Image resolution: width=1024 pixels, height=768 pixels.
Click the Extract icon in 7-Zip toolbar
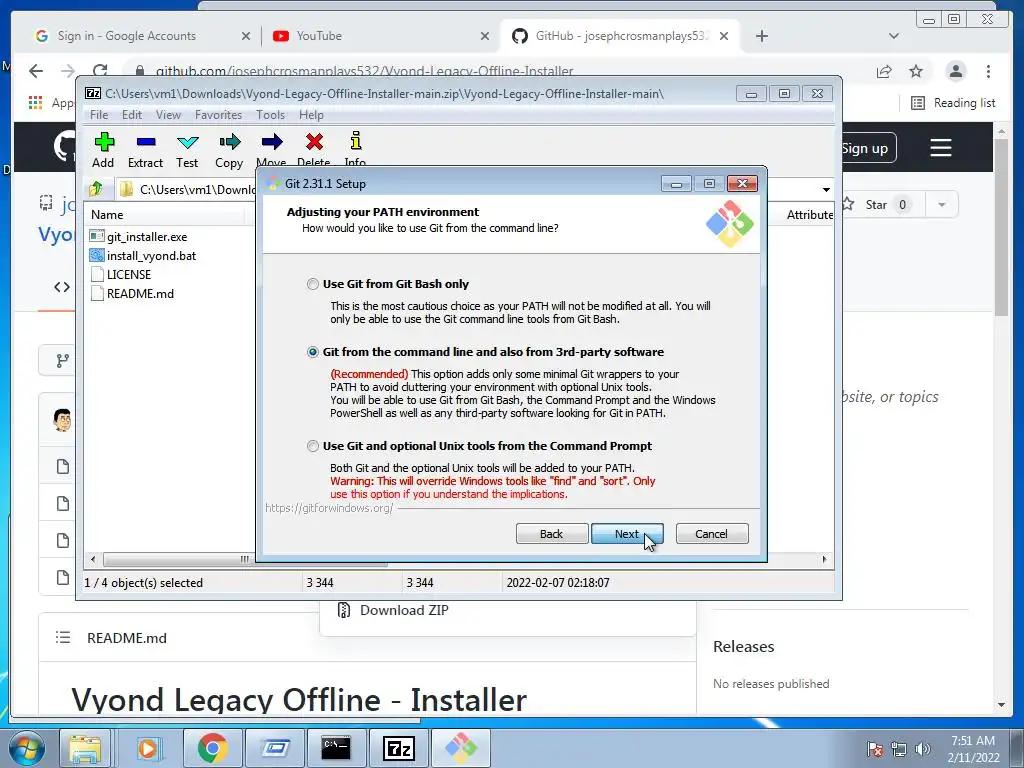146,142
